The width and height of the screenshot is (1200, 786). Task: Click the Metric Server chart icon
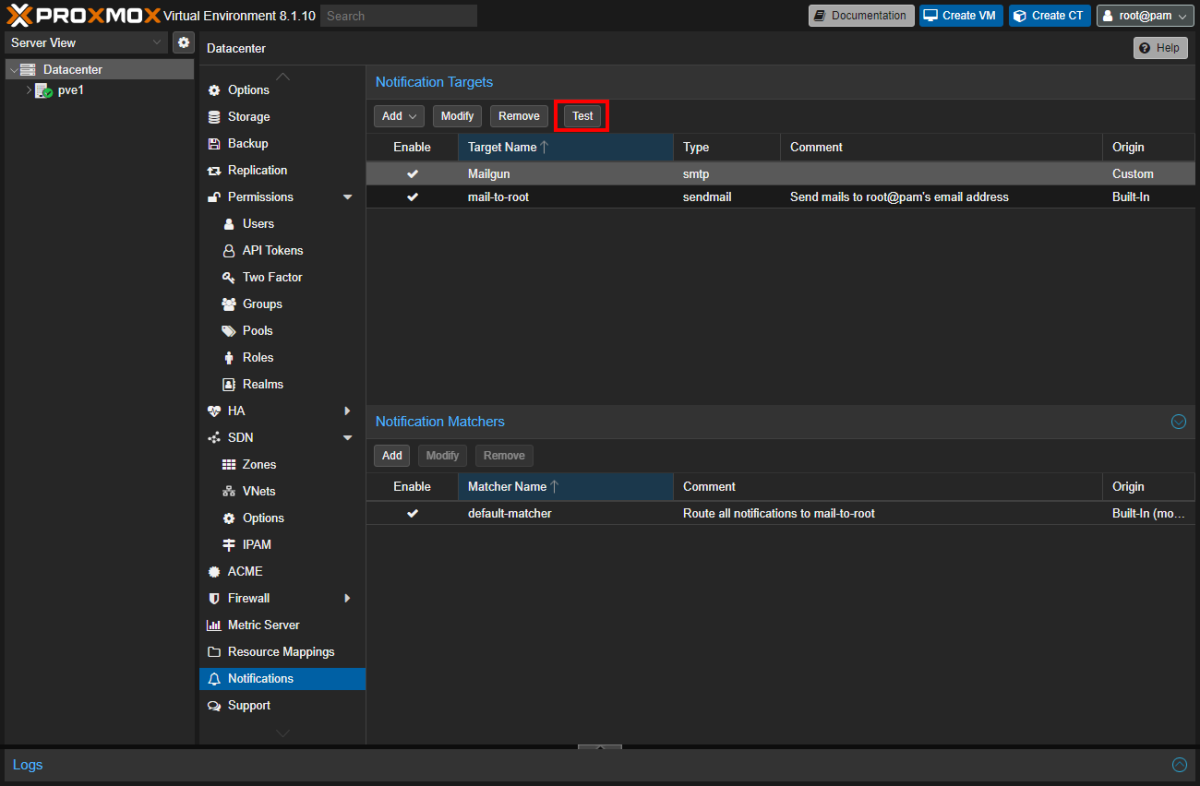213,625
